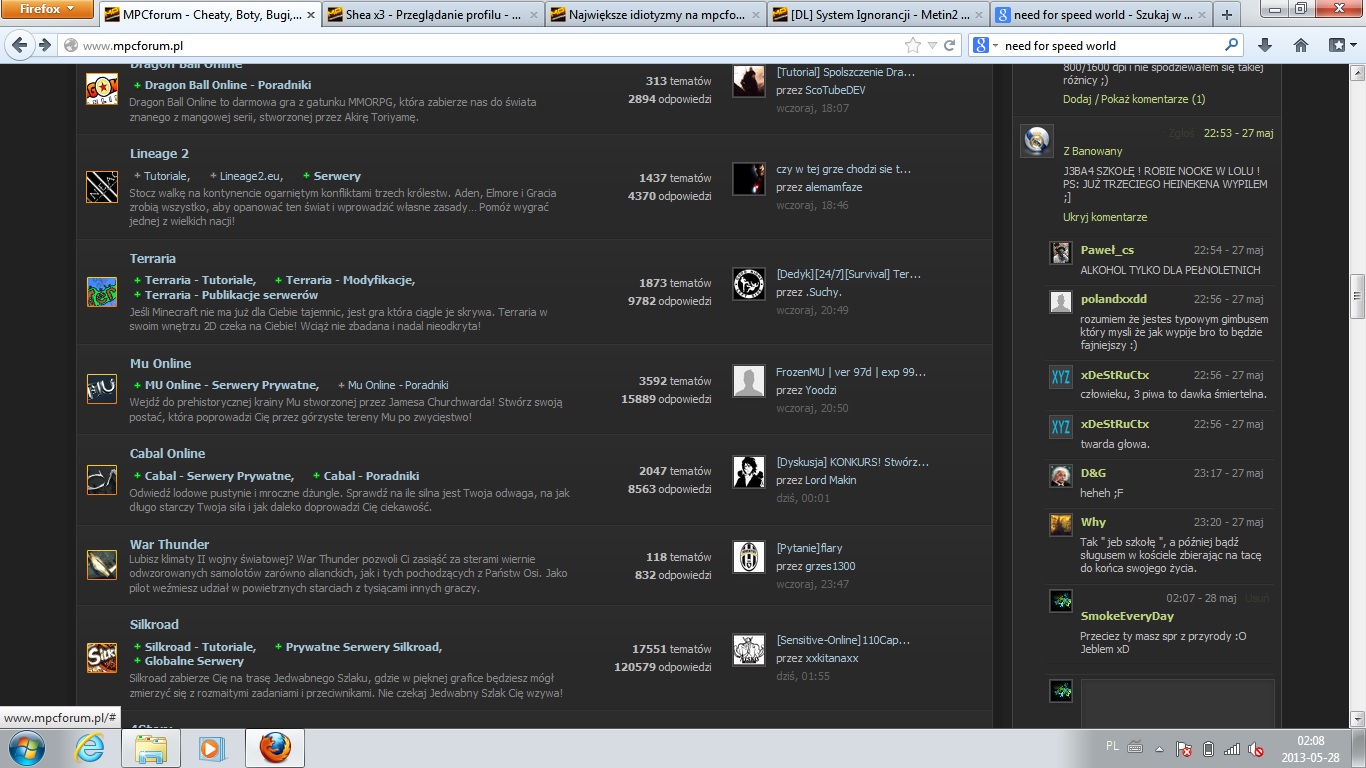
Task: Go forward with the browser Forward arrow
Action: [44, 45]
